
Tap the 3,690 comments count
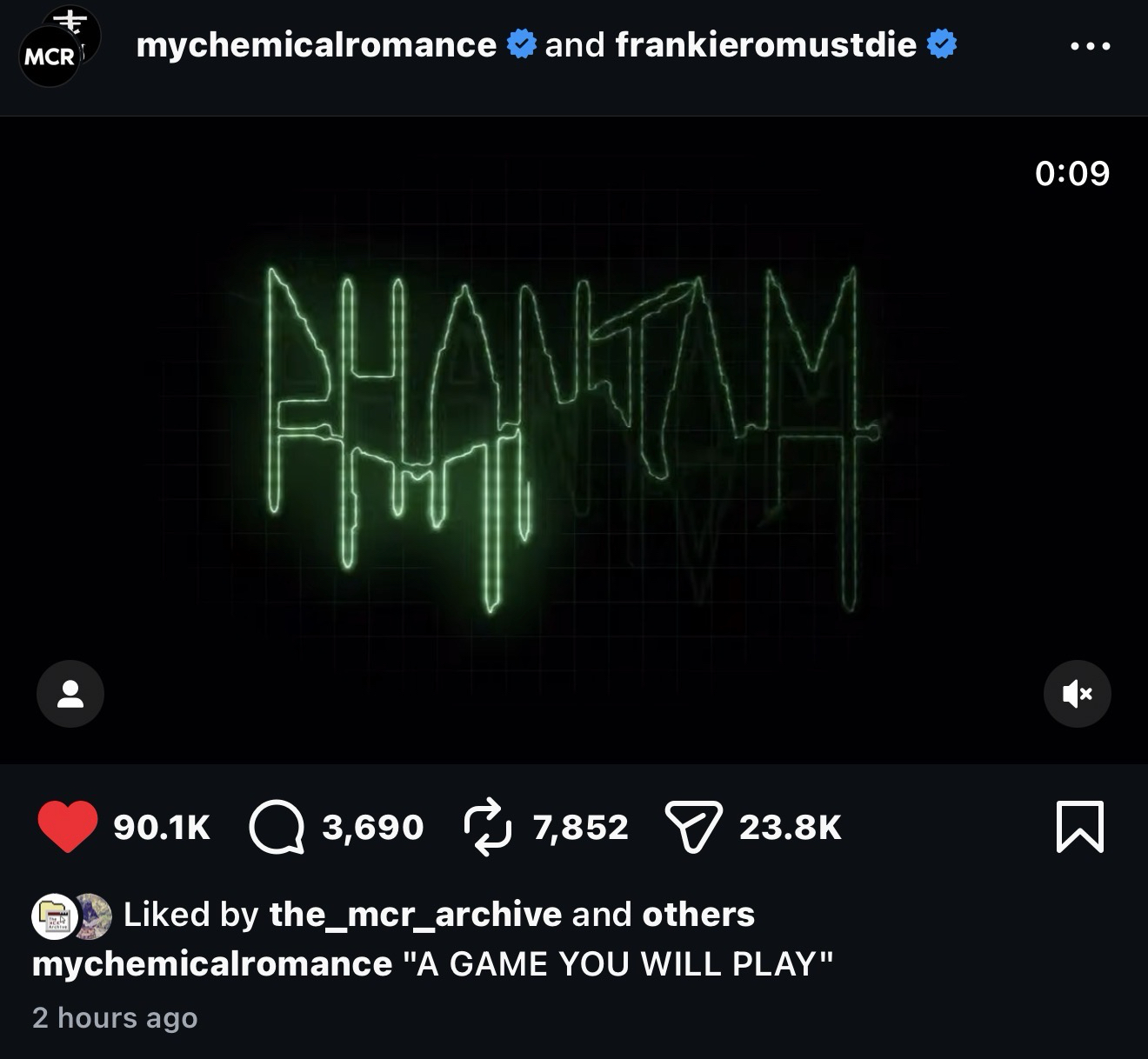(372, 827)
